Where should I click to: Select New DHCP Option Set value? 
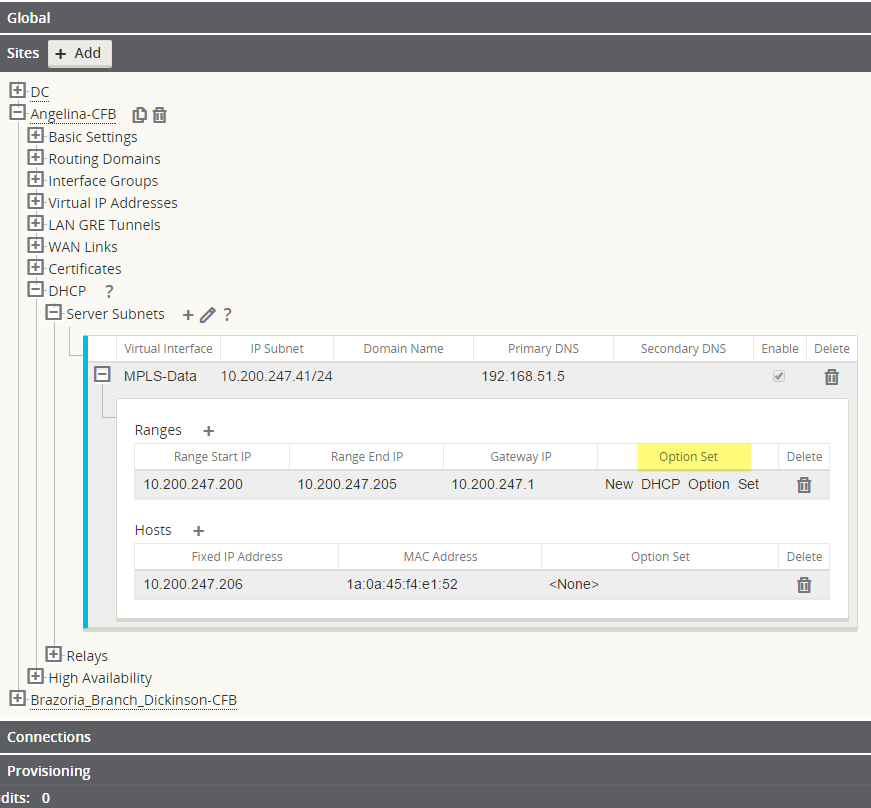(682, 484)
